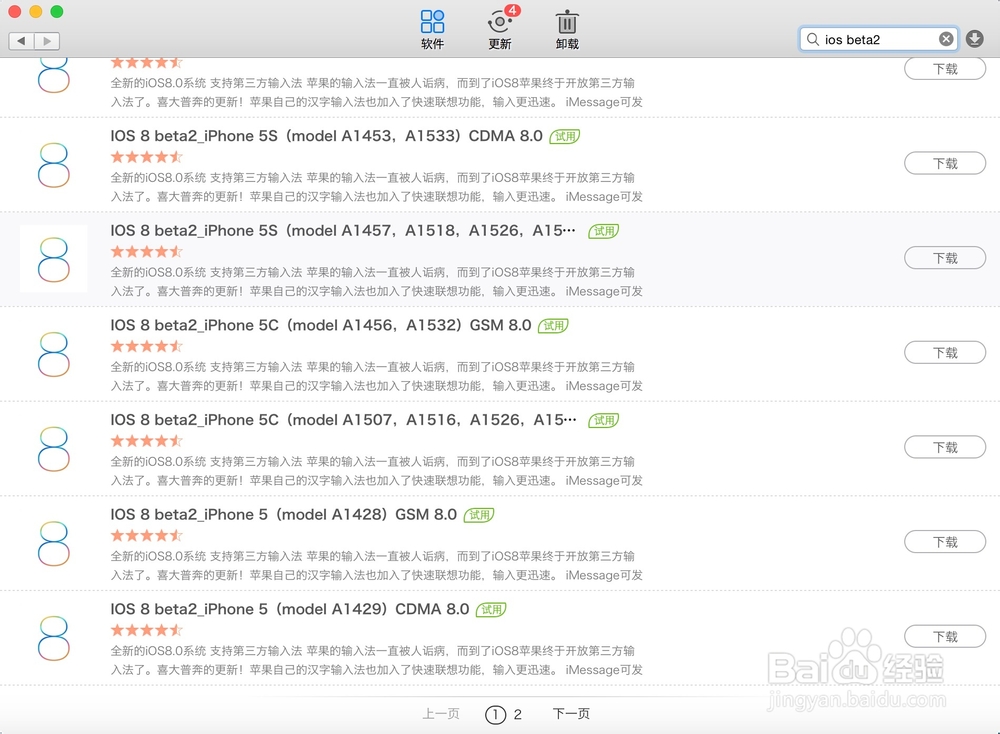The width and height of the screenshot is (1000, 734).
Task: Open the 更新 (Updates) section with badge
Action: click(x=501, y=29)
